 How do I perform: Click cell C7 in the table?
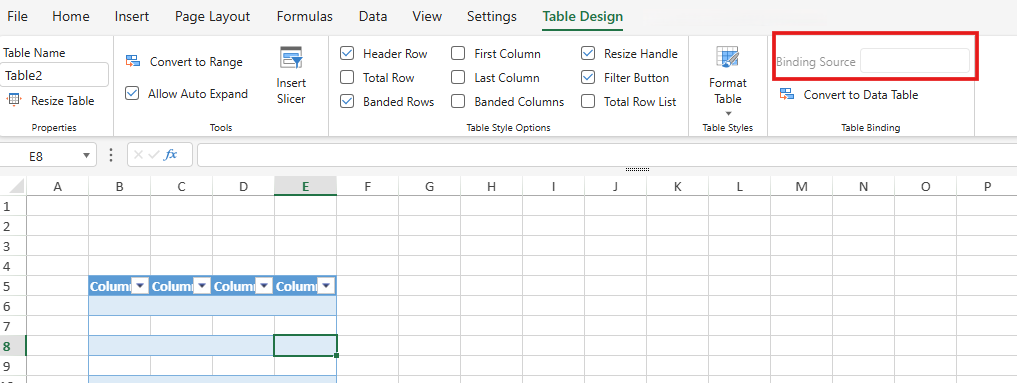pyautogui.click(x=182, y=325)
